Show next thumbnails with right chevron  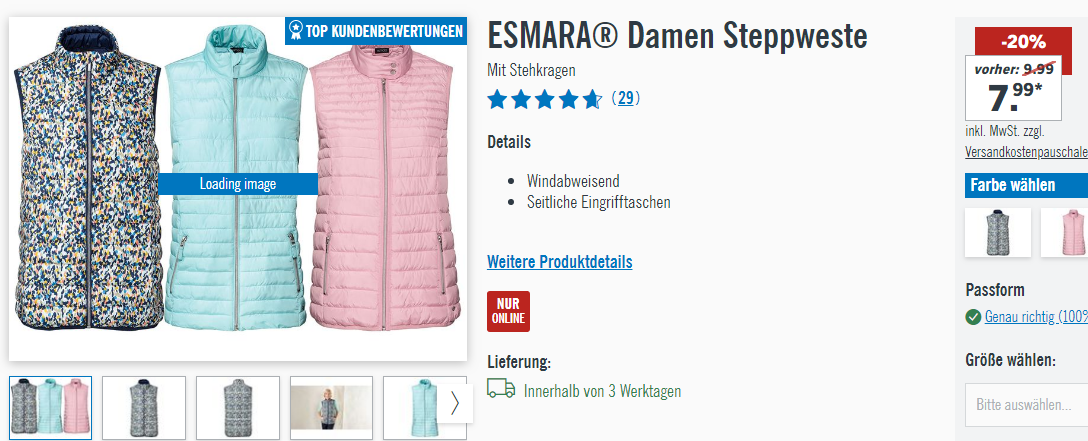tap(455, 404)
